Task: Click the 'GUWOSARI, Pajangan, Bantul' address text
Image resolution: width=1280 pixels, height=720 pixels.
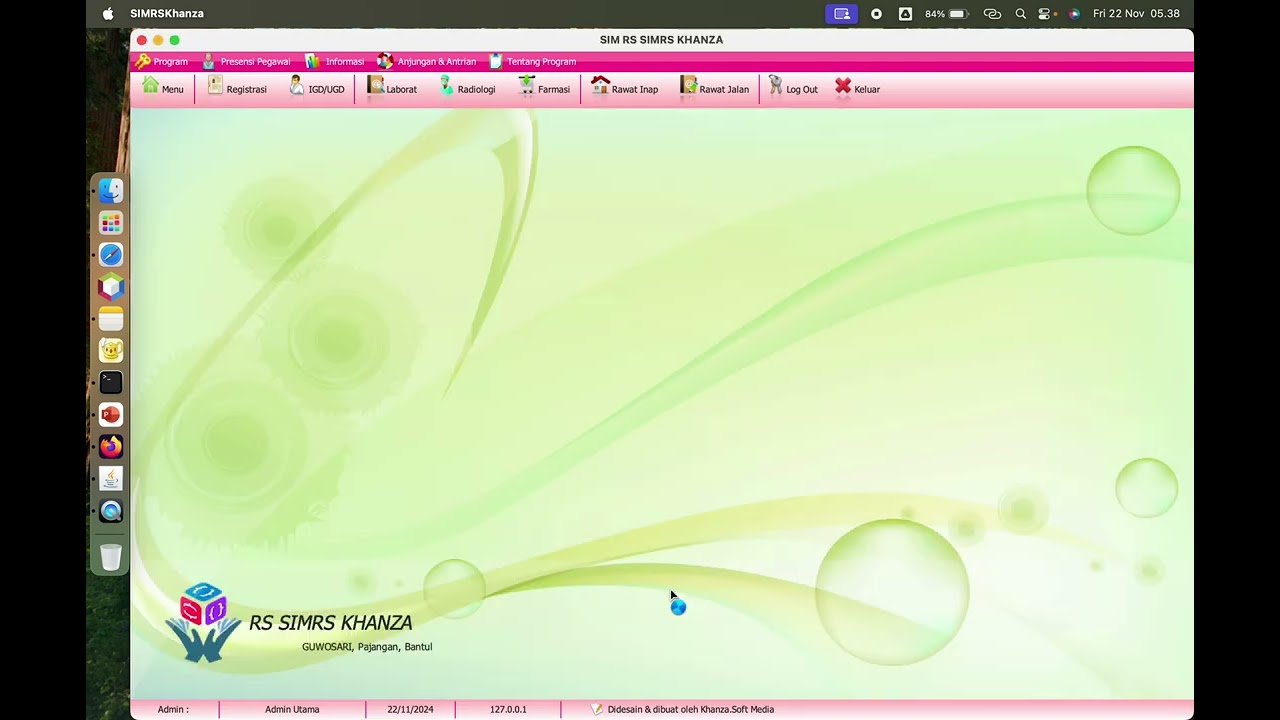Action: coord(367,647)
